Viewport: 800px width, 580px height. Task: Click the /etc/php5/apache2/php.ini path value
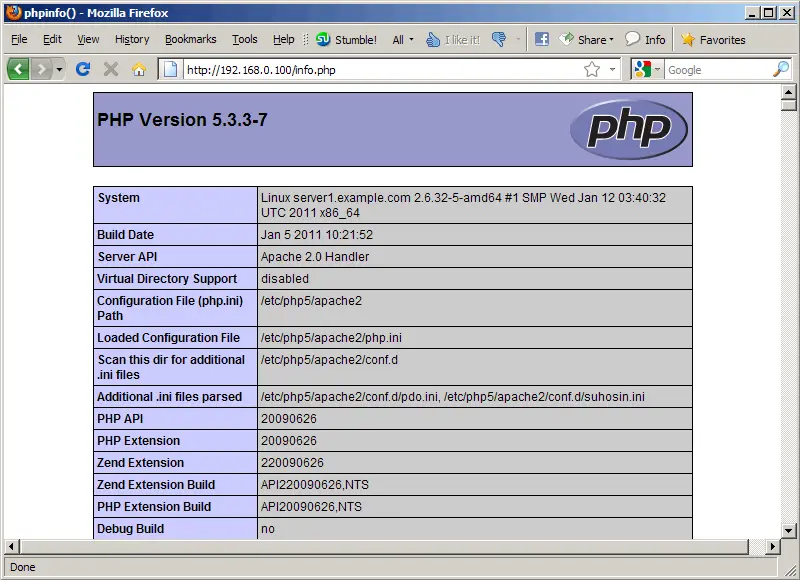331,338
